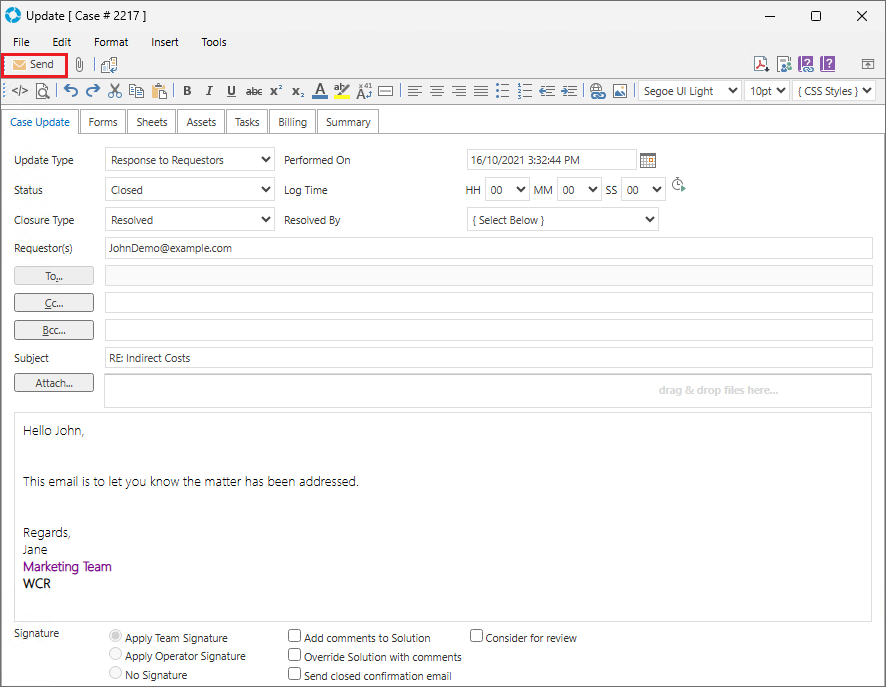Click the purple help book icon with link
The width and height of the screenshot is (886, 687).
click(806, 64)
